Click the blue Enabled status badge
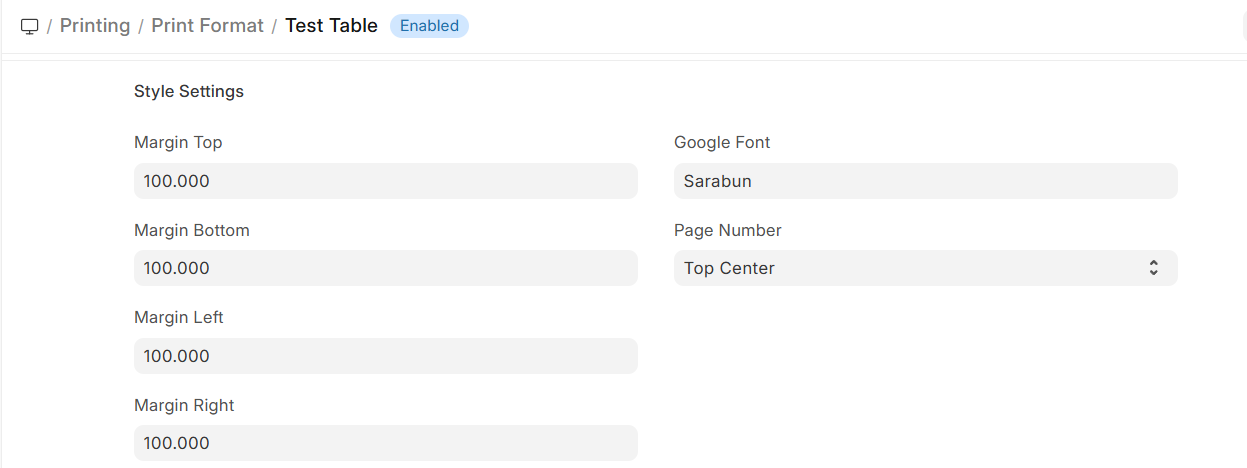1247x468 pixels. click(x=429, y=26)
